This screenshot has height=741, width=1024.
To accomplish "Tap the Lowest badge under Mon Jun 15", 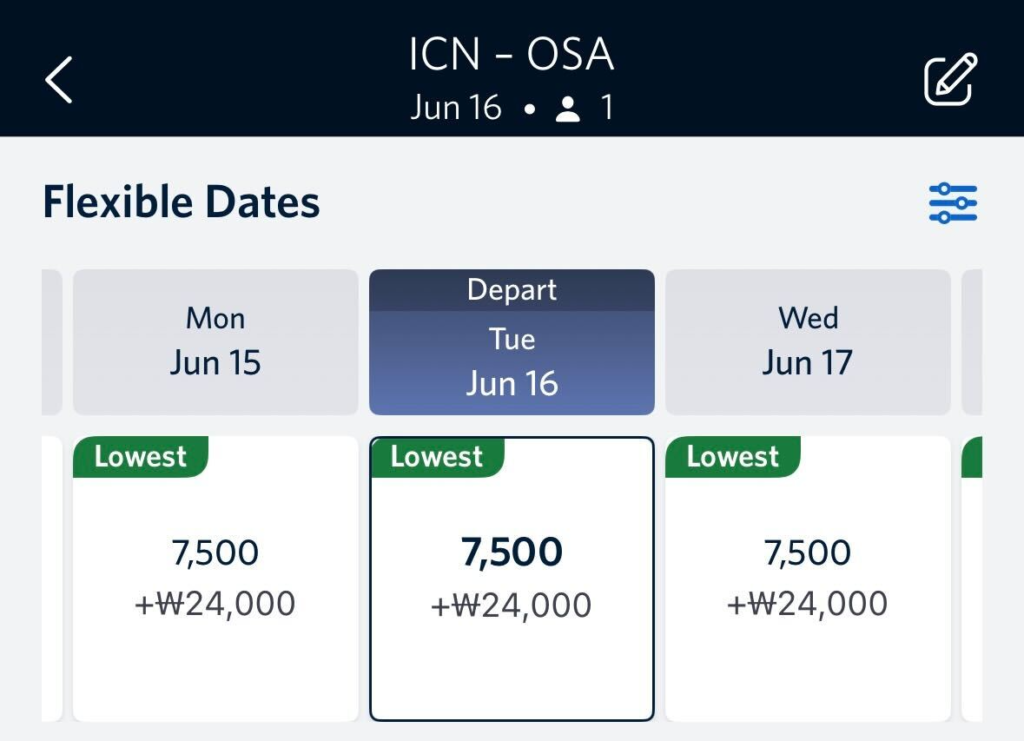I will tap(140, 457).
